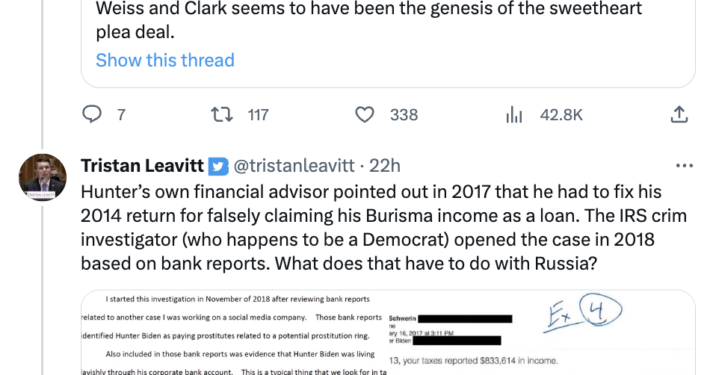Click the 117 retweets count
The image size is (710, 375).
258,115
